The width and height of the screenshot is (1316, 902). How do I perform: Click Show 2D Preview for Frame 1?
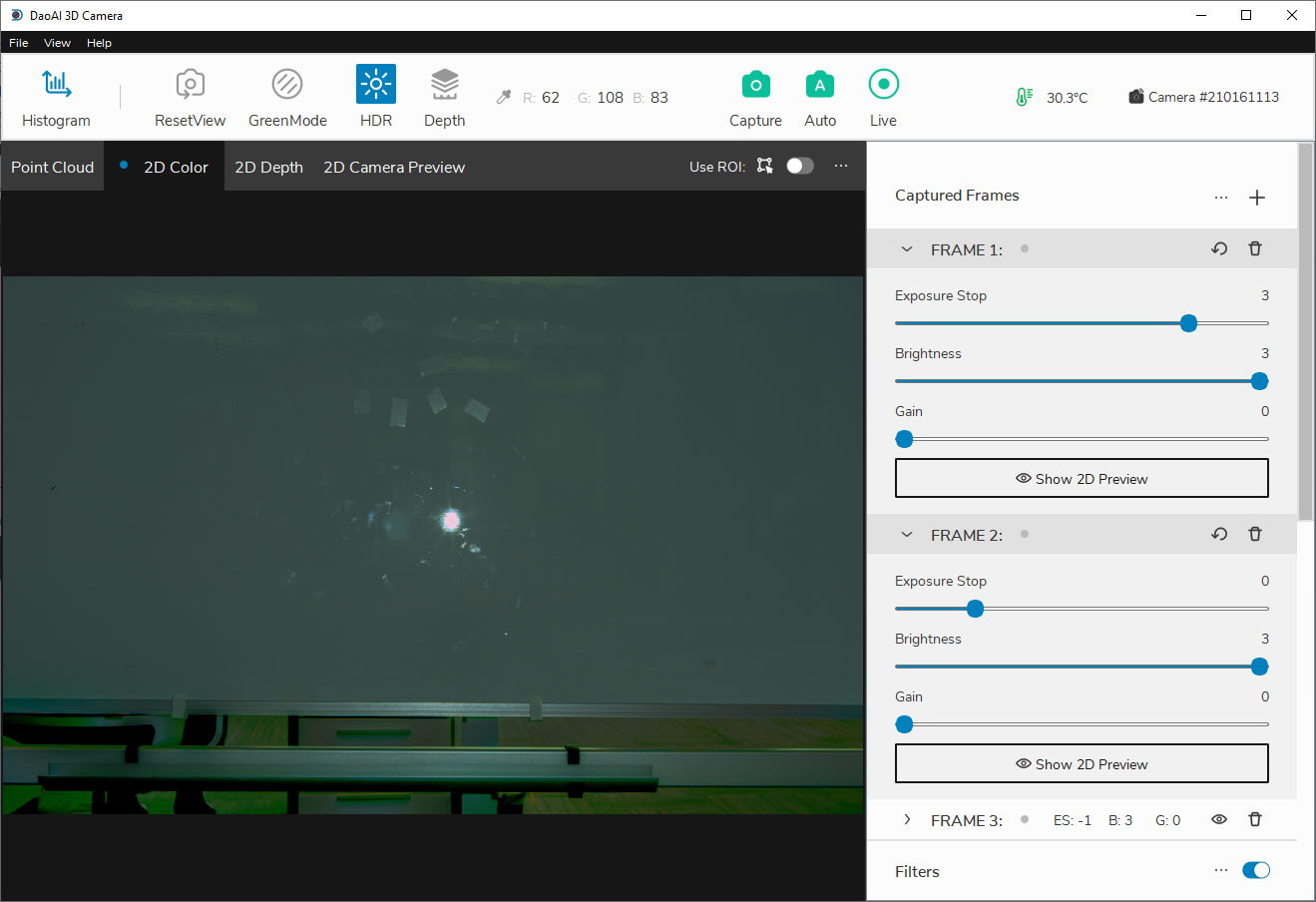tap(1082, 479)
